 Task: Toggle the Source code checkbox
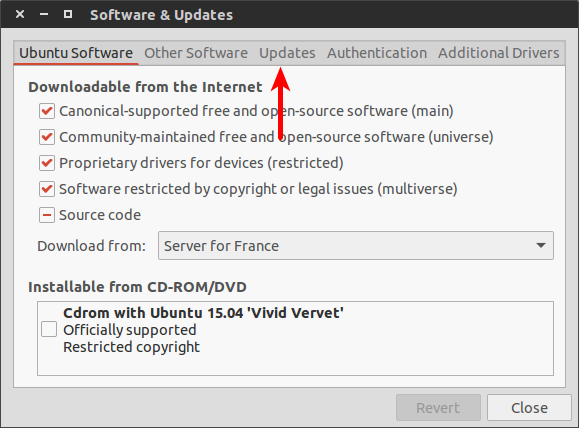47,215
